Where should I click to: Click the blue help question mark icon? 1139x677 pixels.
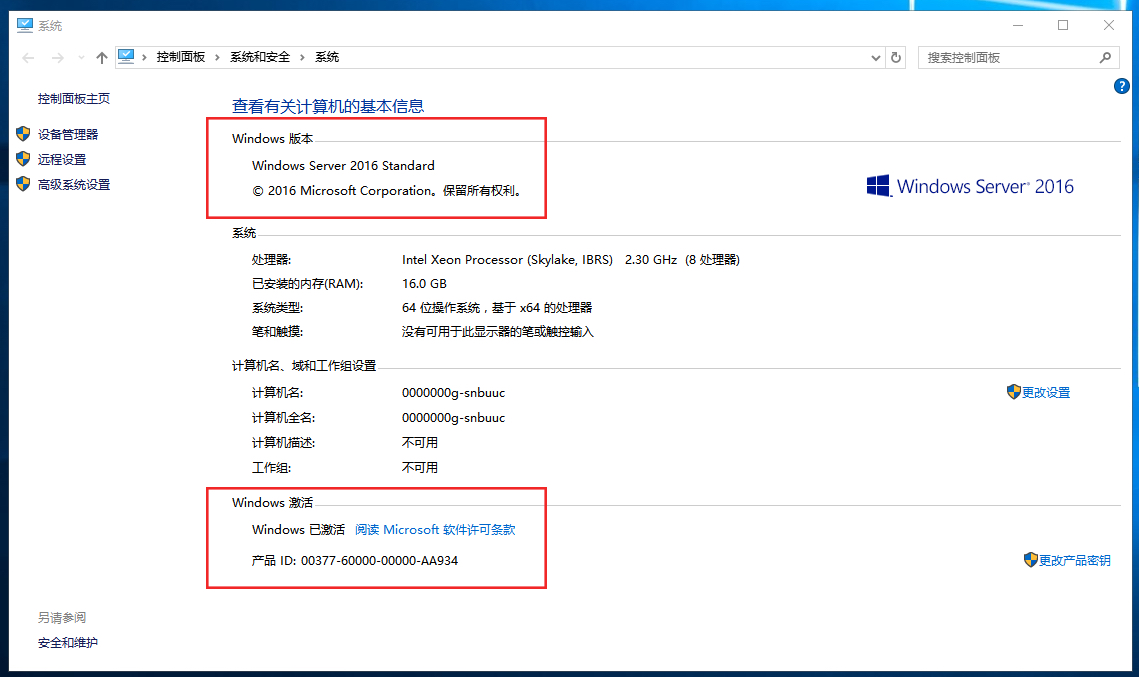1121,86
